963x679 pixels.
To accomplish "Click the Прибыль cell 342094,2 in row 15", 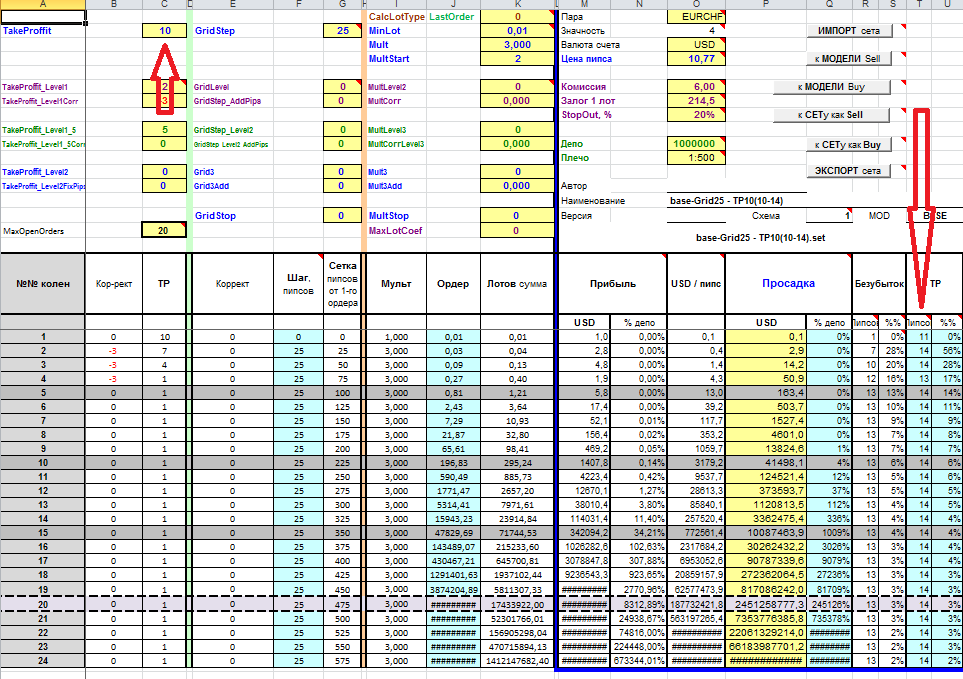I will coord(584,533).
